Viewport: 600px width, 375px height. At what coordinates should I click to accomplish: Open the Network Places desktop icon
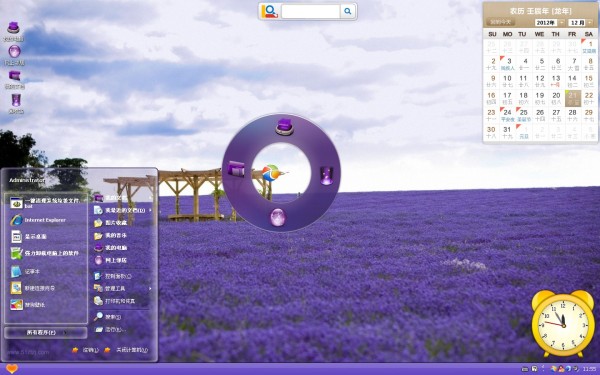(15, 55)
